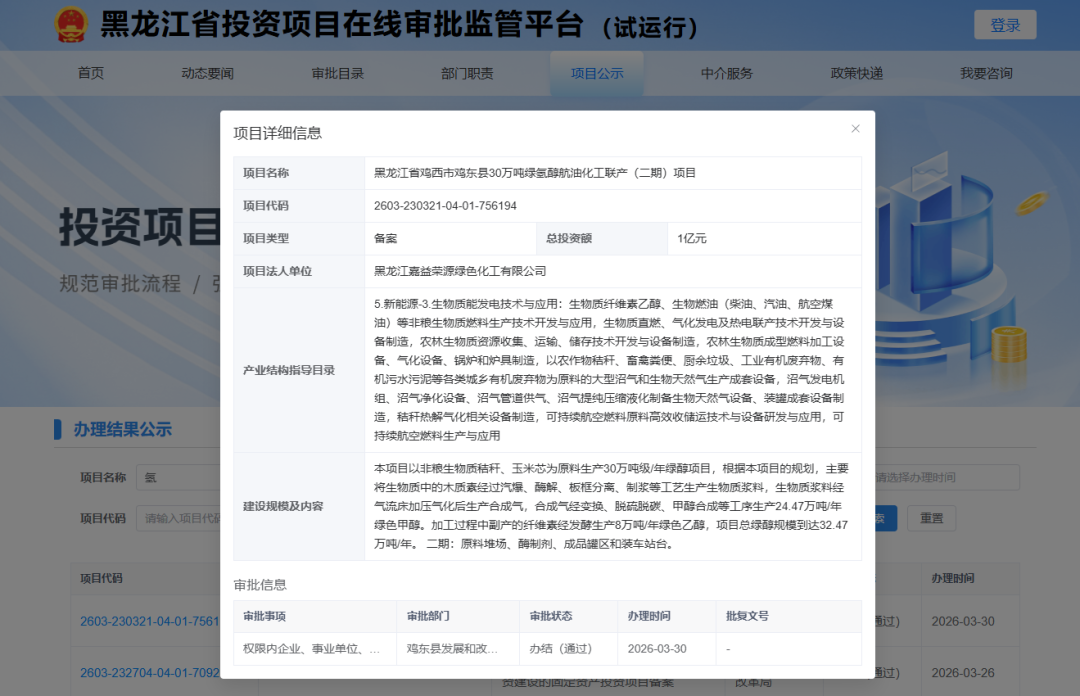Screen dimensions: 1080x696
Task: Open the 登录 login button
Action: (1004, 24)
